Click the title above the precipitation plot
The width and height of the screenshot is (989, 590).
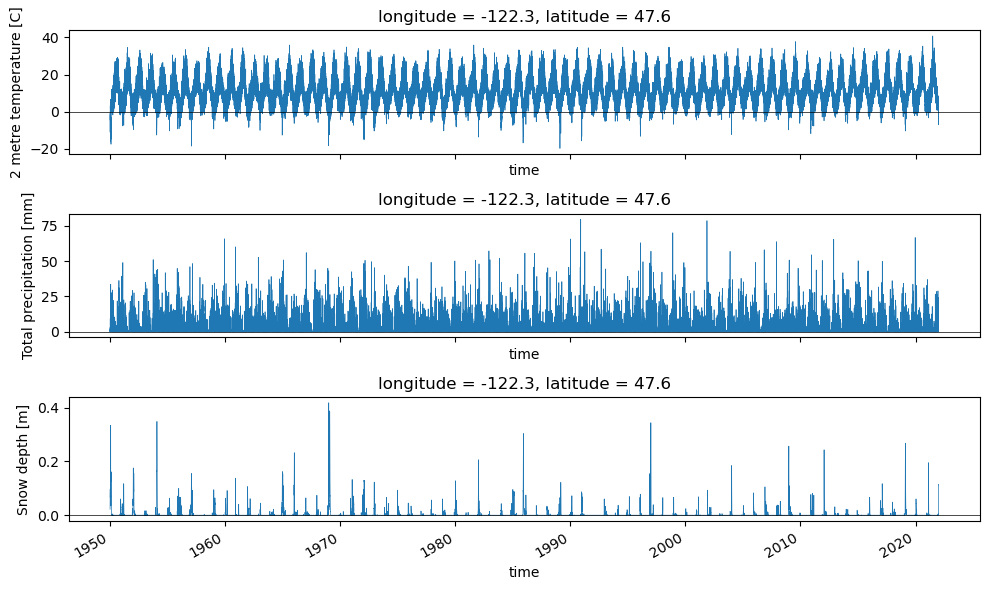coord(524,199)
